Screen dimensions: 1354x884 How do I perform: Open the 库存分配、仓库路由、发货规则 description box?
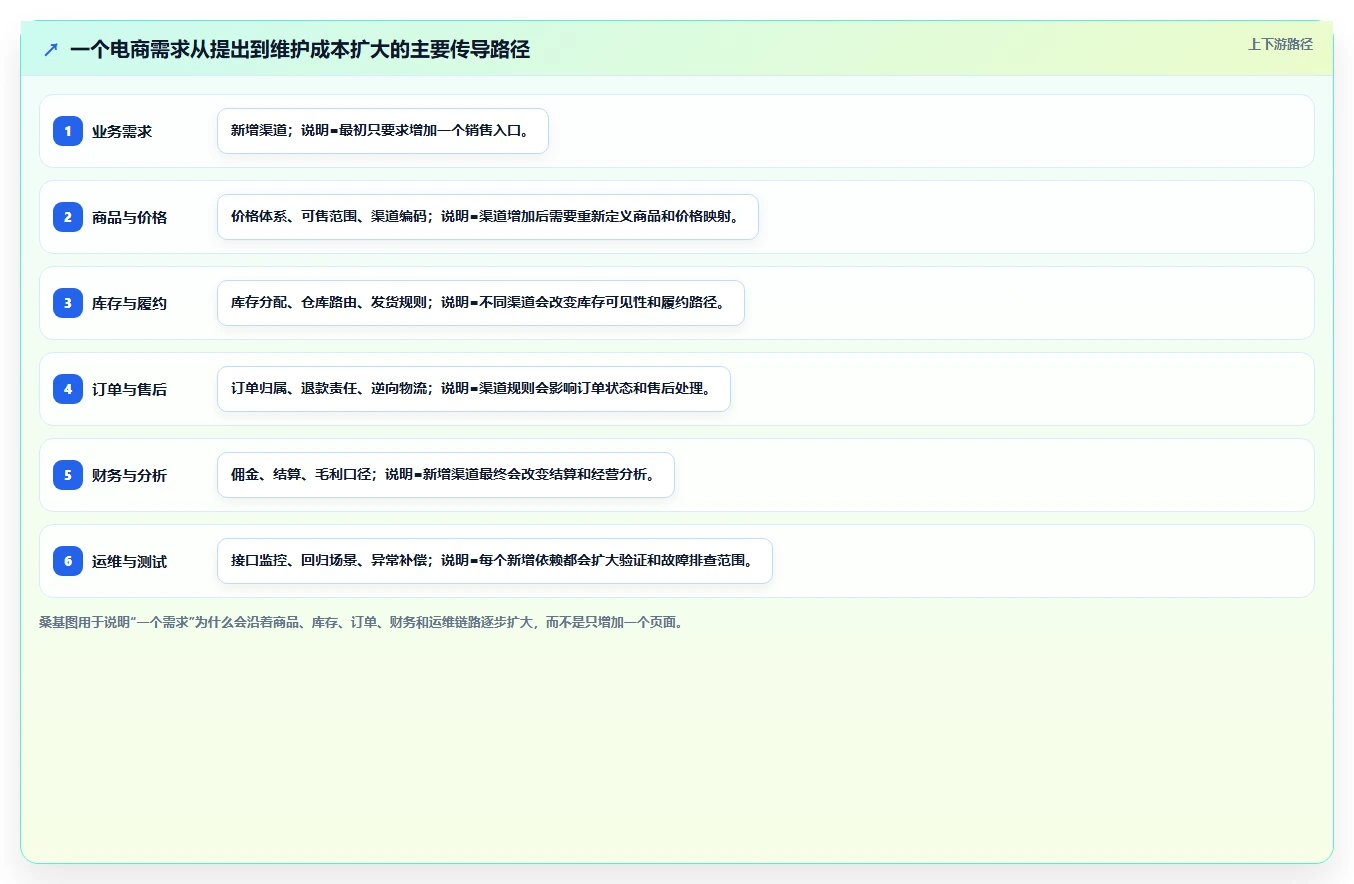pos(481,303)
